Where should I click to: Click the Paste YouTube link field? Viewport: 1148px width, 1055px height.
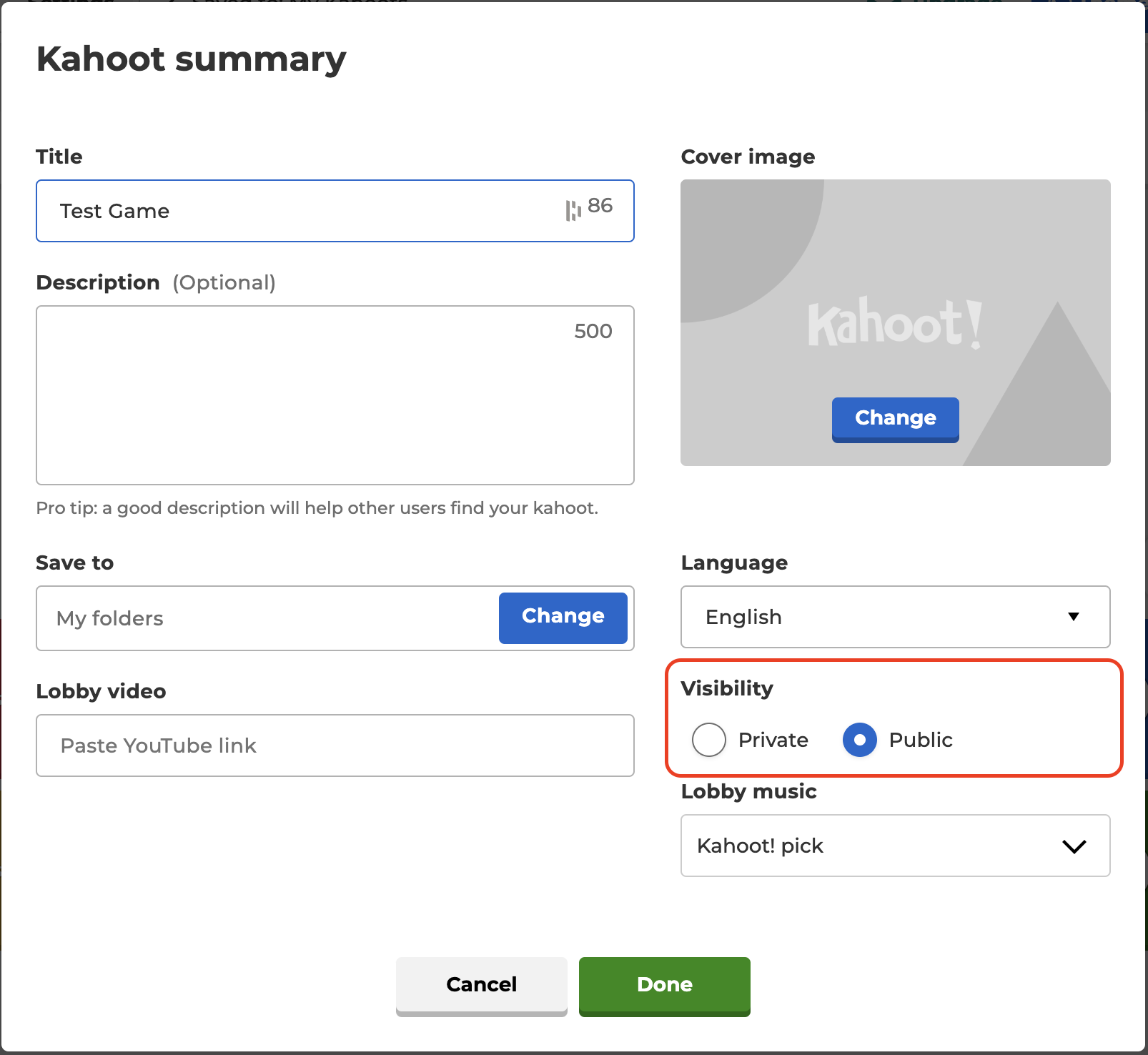(x=335, y=746)
